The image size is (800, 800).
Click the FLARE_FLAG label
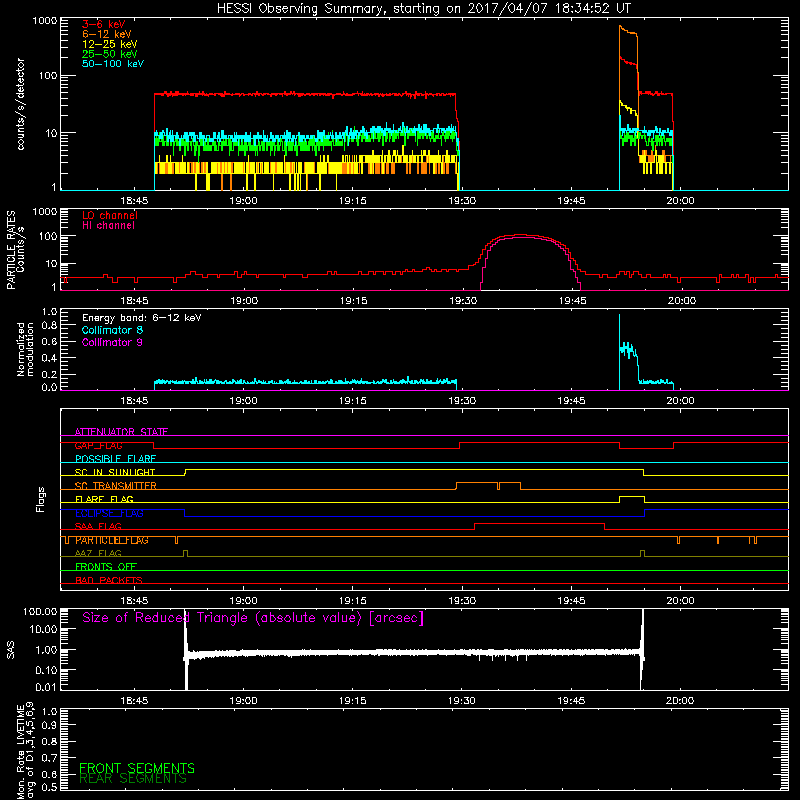coord(104,499)
